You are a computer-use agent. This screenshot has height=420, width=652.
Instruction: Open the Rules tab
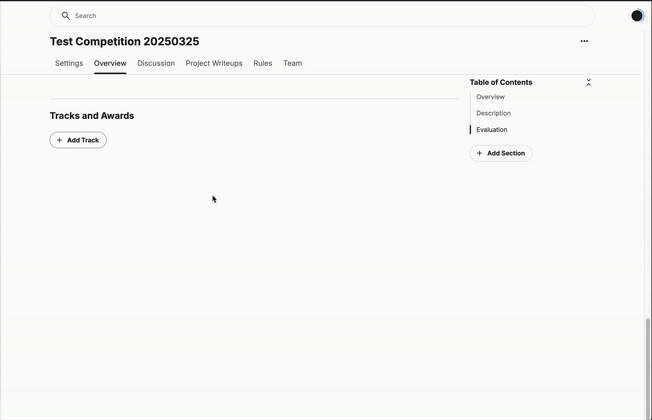coord(263,63)
